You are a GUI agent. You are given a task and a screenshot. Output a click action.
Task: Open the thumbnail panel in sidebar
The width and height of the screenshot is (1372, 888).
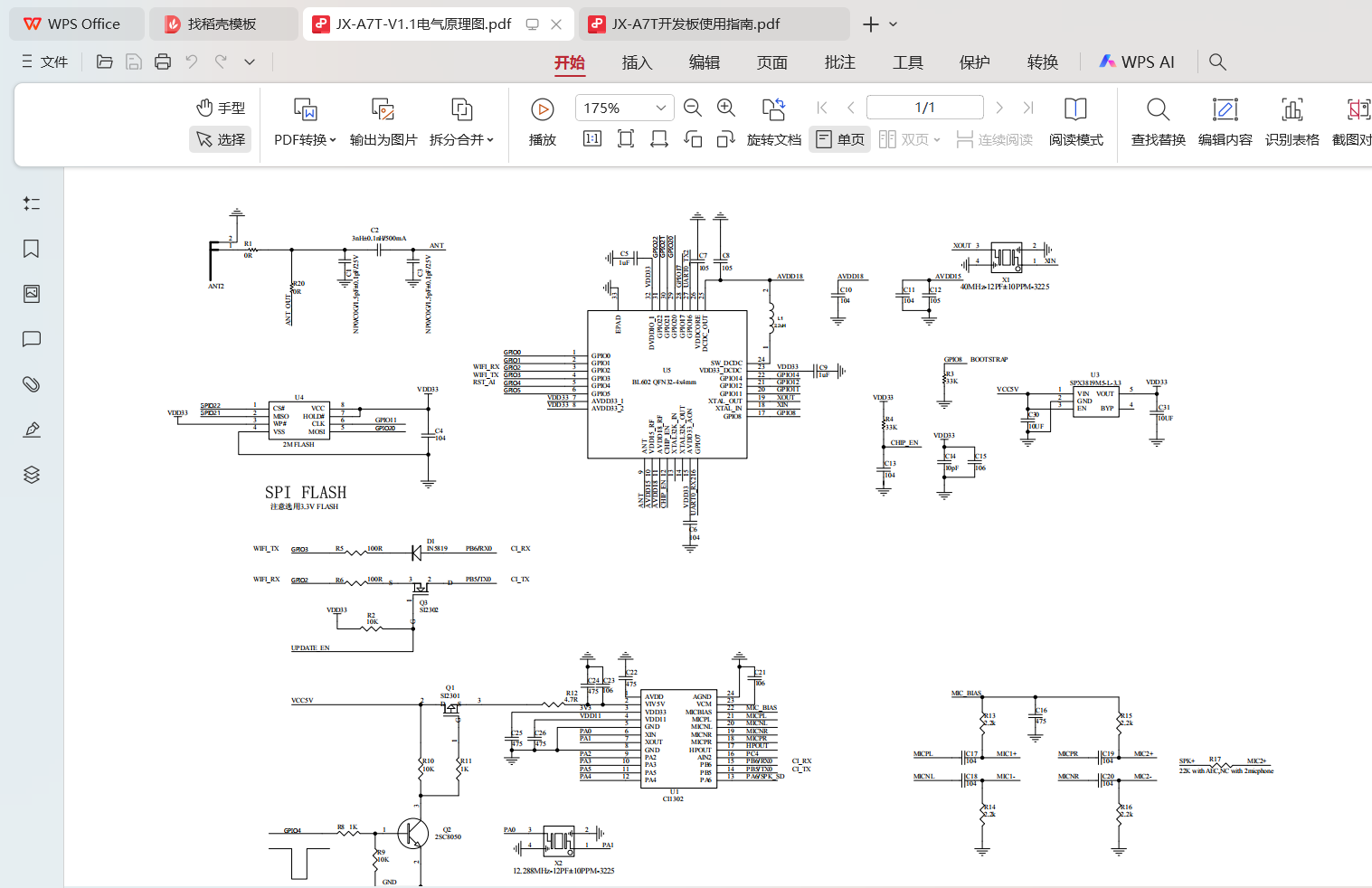32,294
